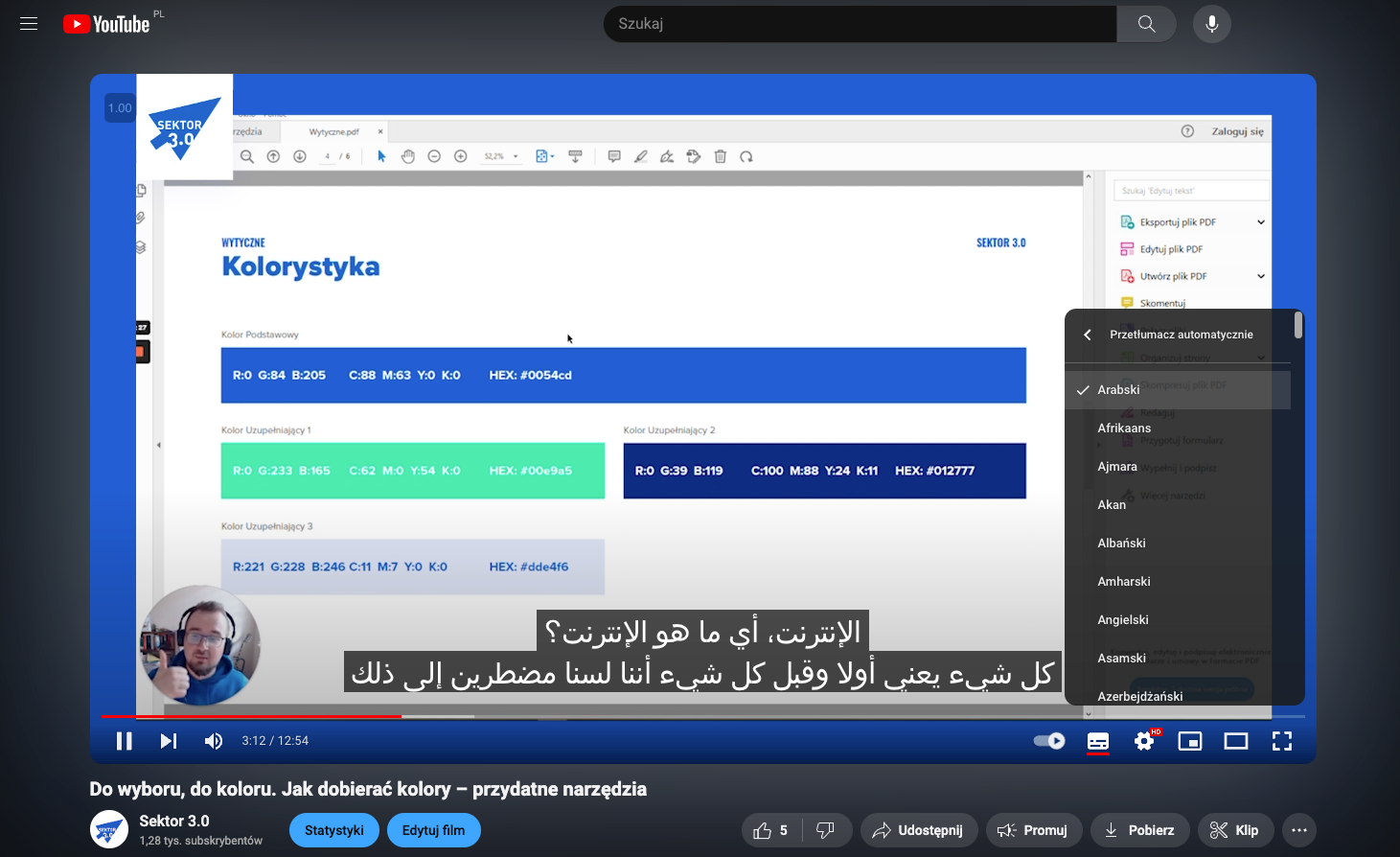Image resolution: width=1400 pixels, height=857 pixels.
Task: Pause the video playback
Action: 124,741
